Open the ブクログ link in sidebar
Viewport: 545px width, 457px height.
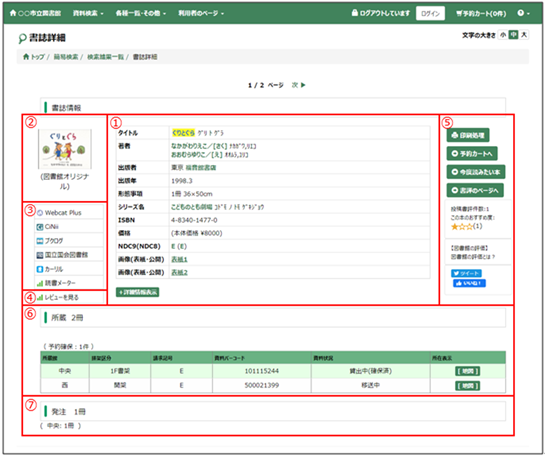tap(50, 240)
